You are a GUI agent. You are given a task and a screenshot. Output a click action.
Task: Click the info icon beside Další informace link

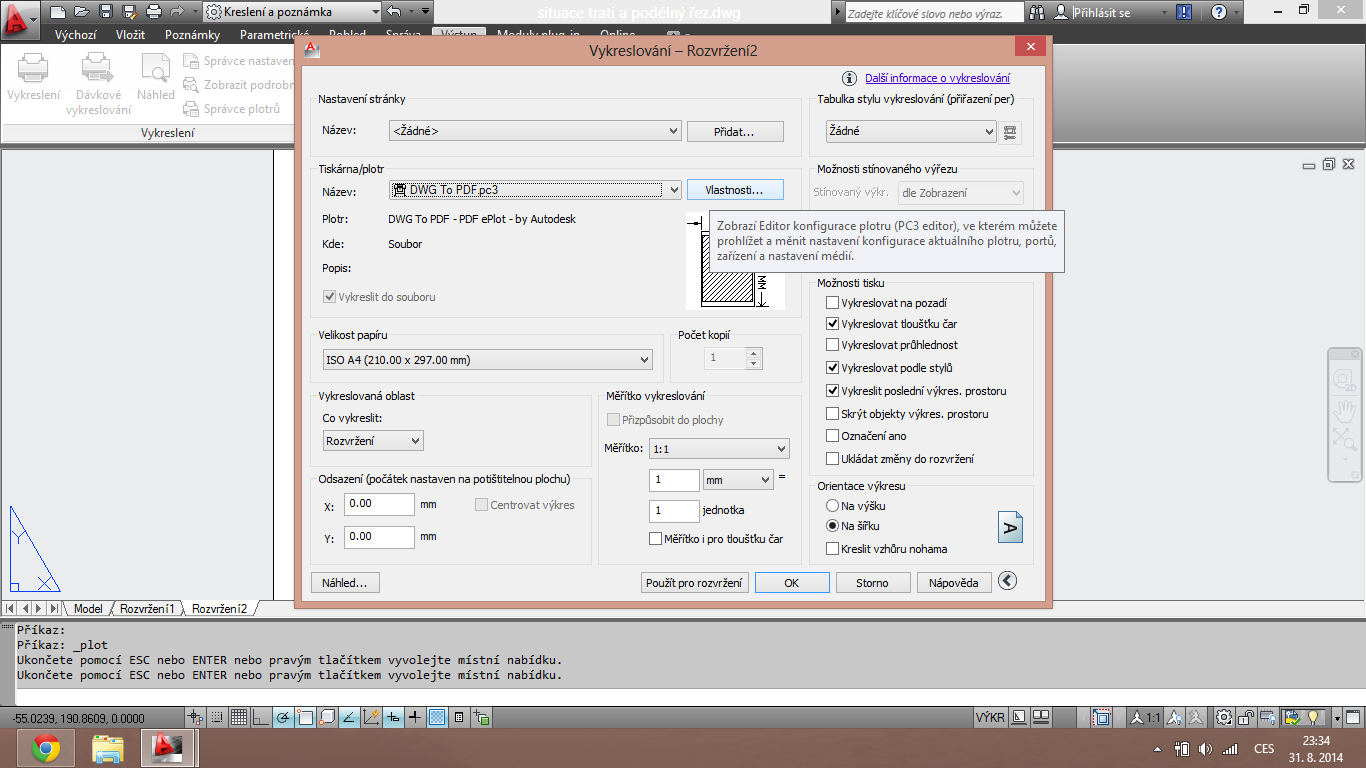click(x=849, y=78)
